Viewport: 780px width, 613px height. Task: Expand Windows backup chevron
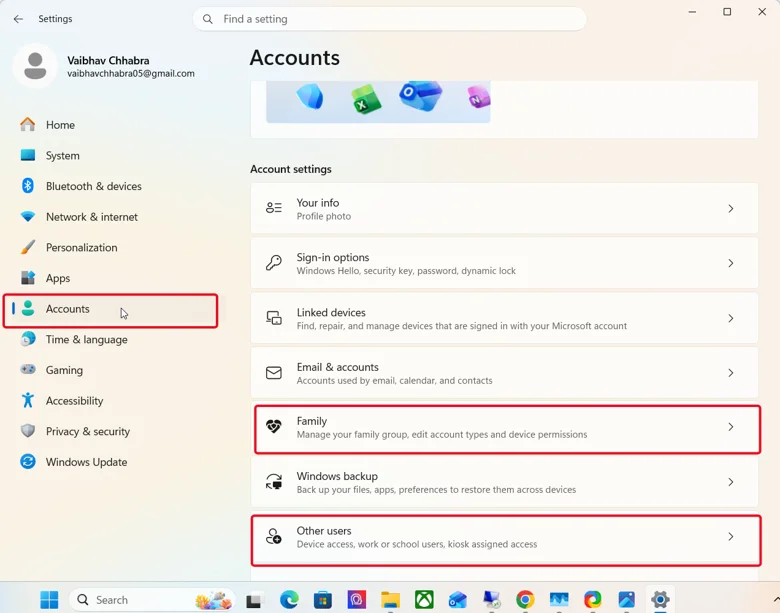point(731,482)
